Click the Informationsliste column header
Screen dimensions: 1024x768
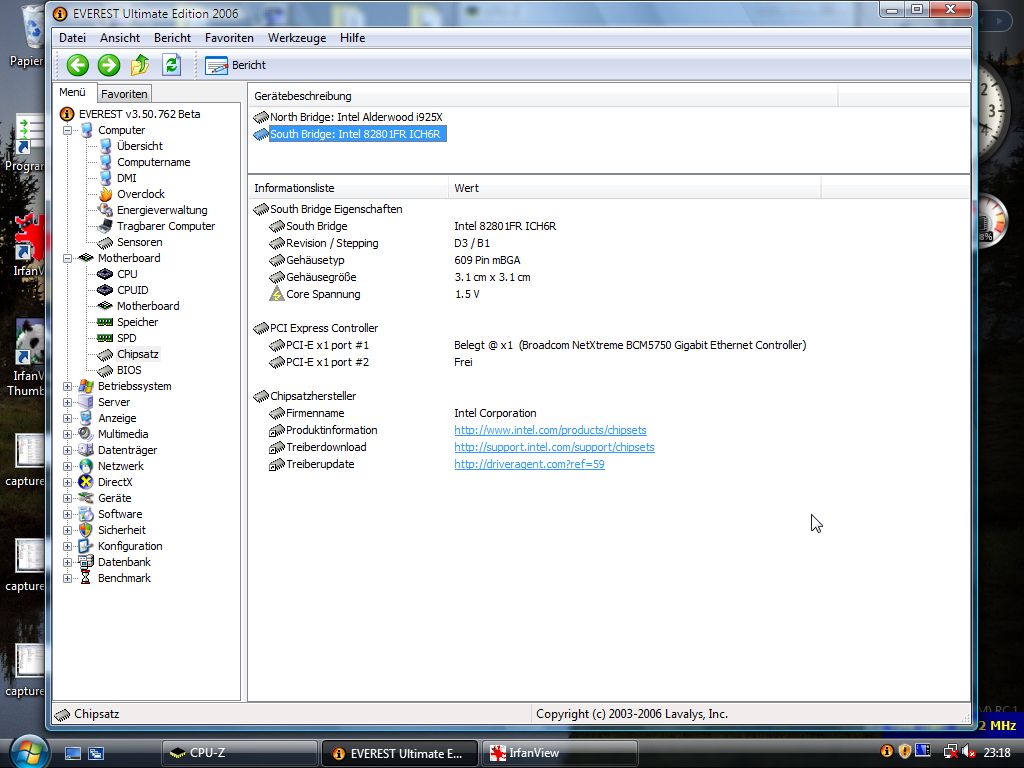tap(349, 188)
